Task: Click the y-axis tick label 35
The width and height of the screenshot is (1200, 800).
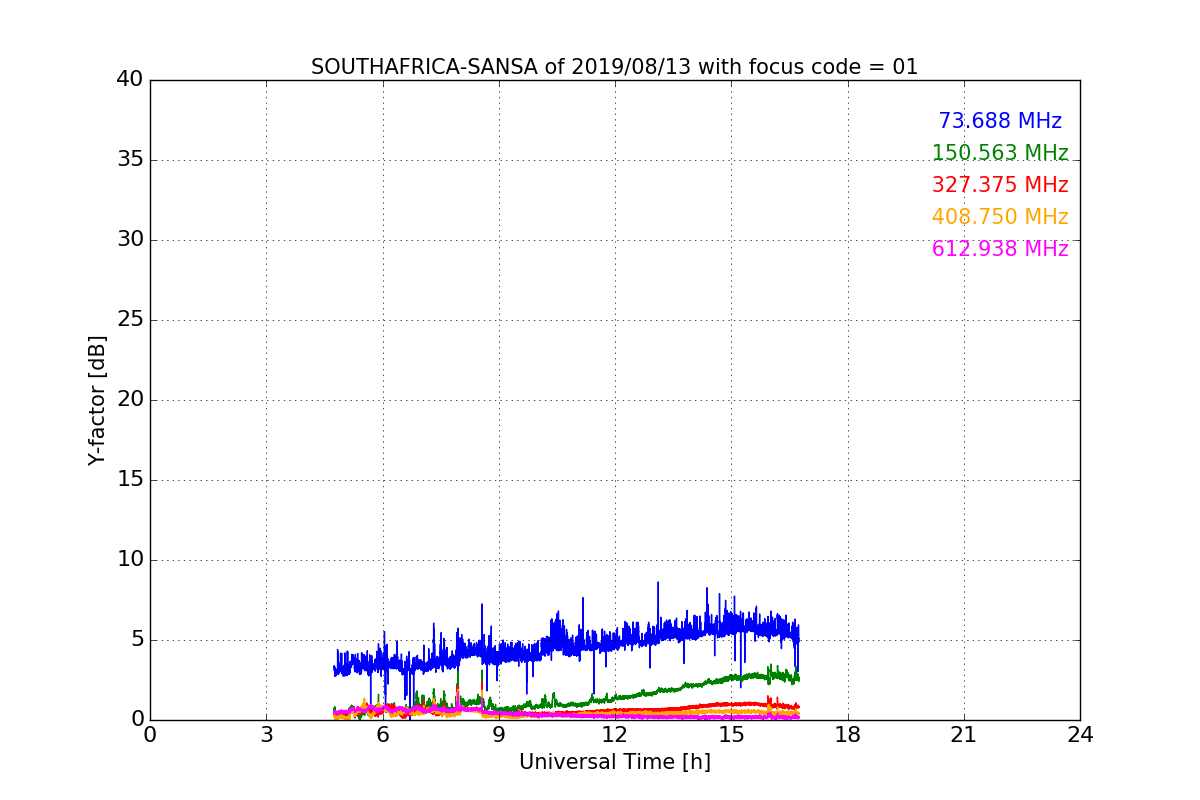Action: (x=130, y=160)
